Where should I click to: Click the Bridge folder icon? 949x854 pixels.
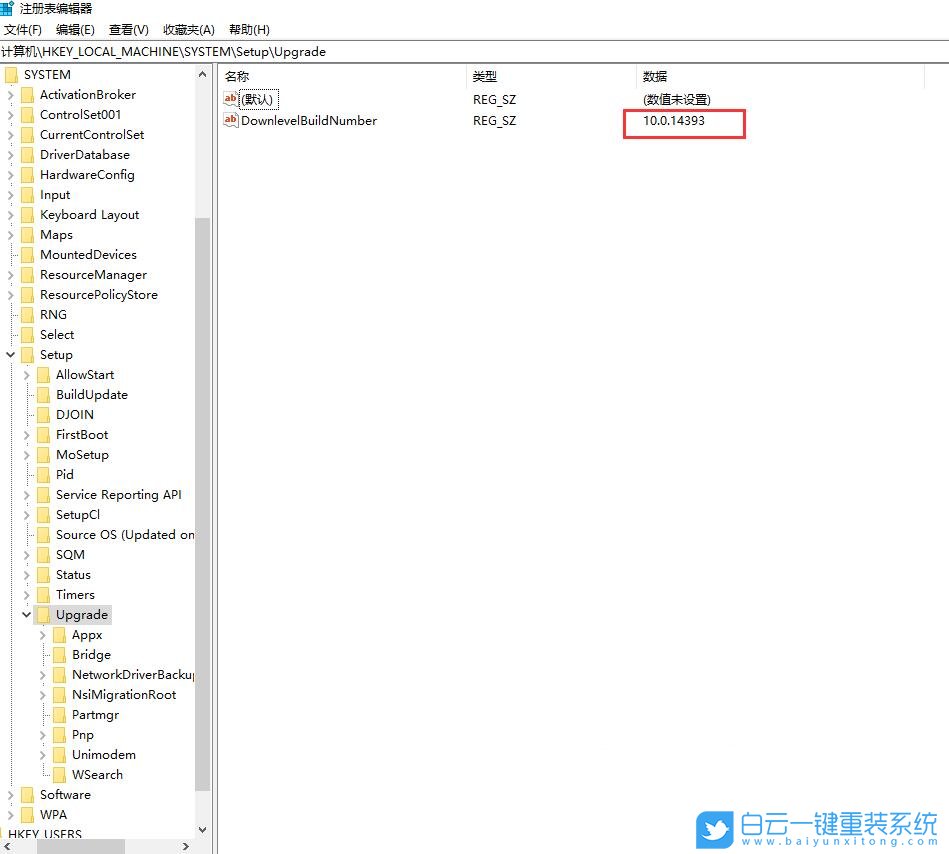click(58, 654)
